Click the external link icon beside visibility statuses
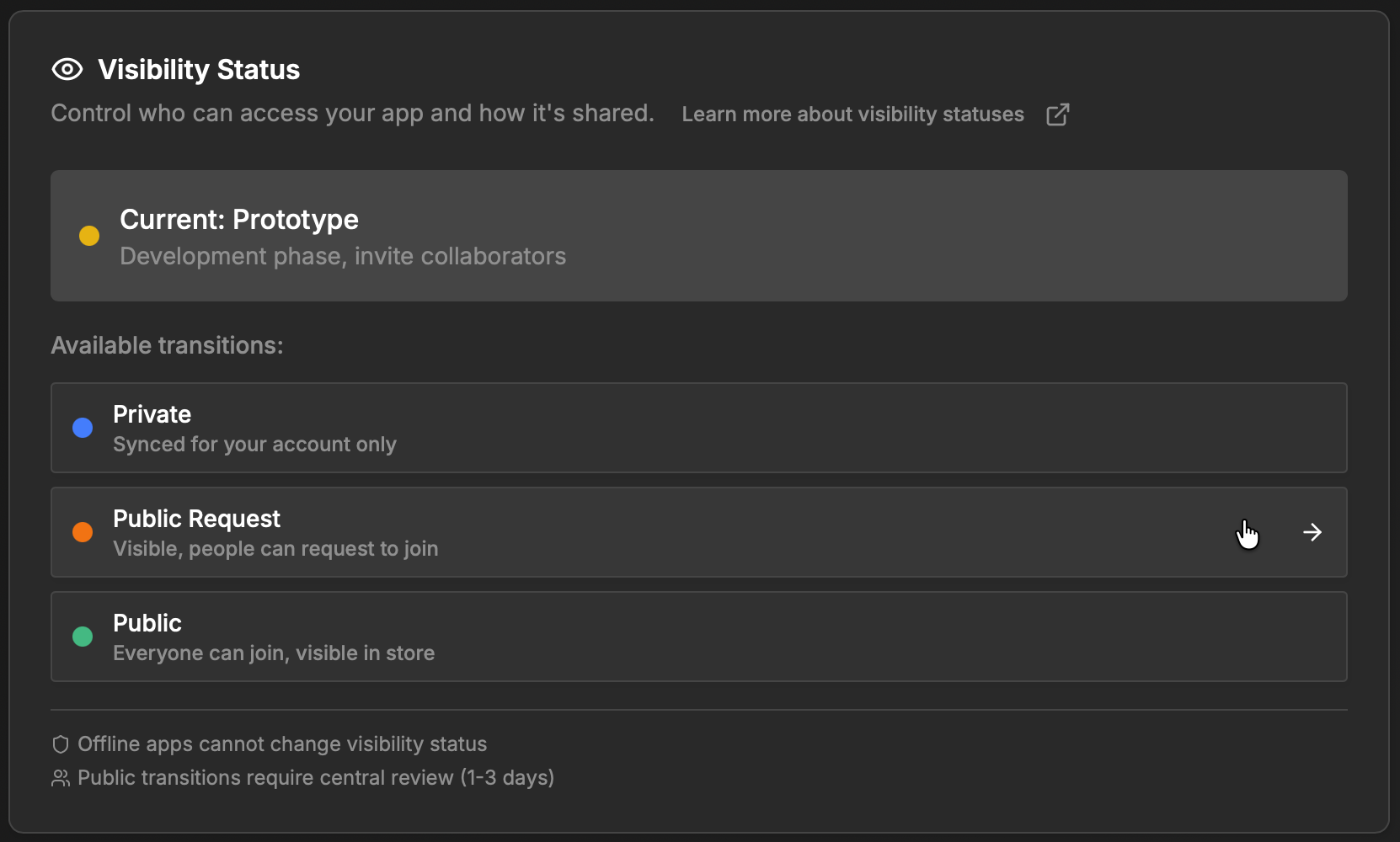 point(1058,115)
